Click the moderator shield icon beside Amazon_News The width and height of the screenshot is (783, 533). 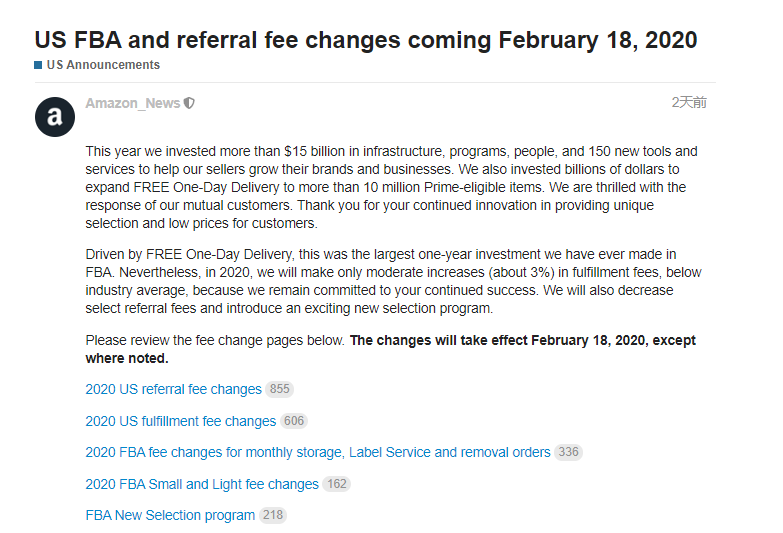click(x=189, y=103)
